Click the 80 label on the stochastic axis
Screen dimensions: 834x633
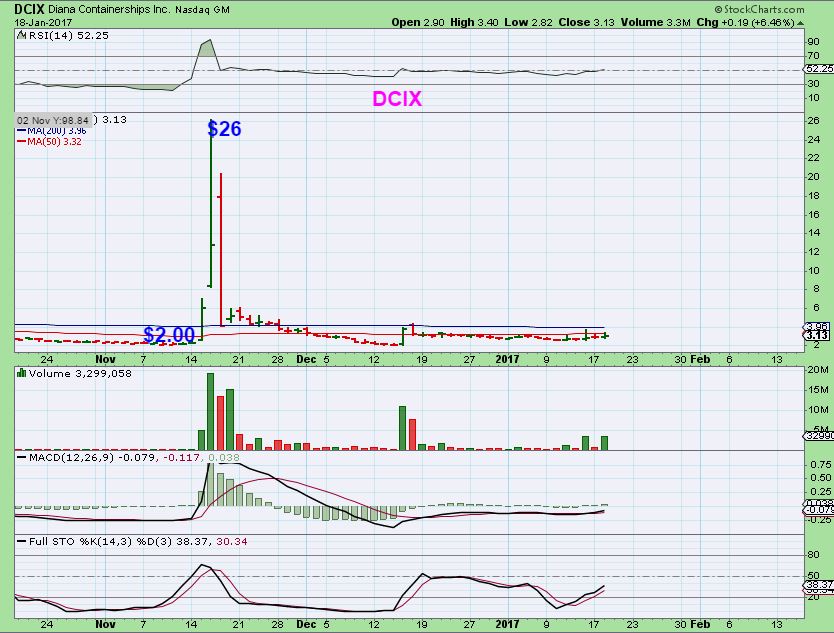click(813, 554)
